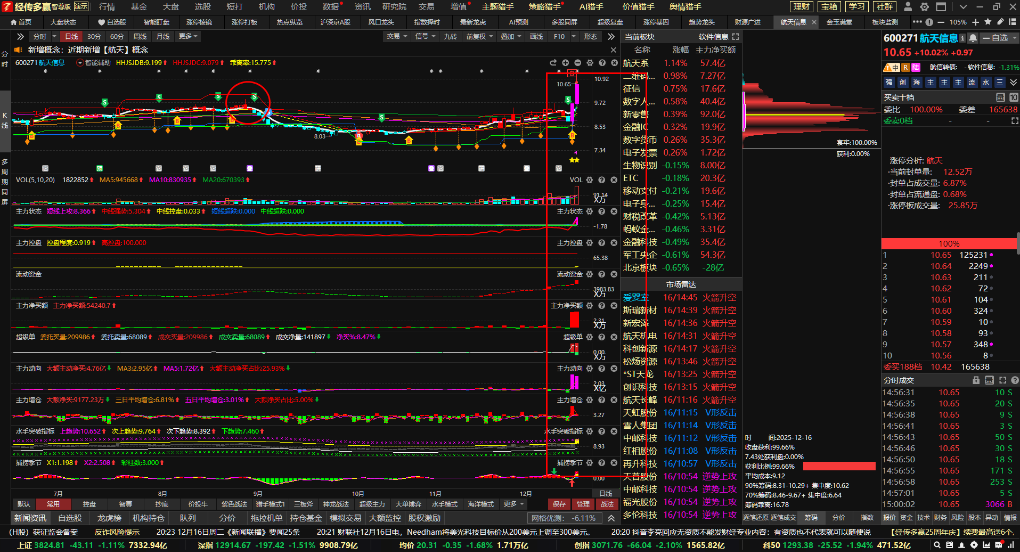The height and width of the screenshot is (552, 1020).
Task: Click the 100% red progress bar in order book
Action: (940, 244)
